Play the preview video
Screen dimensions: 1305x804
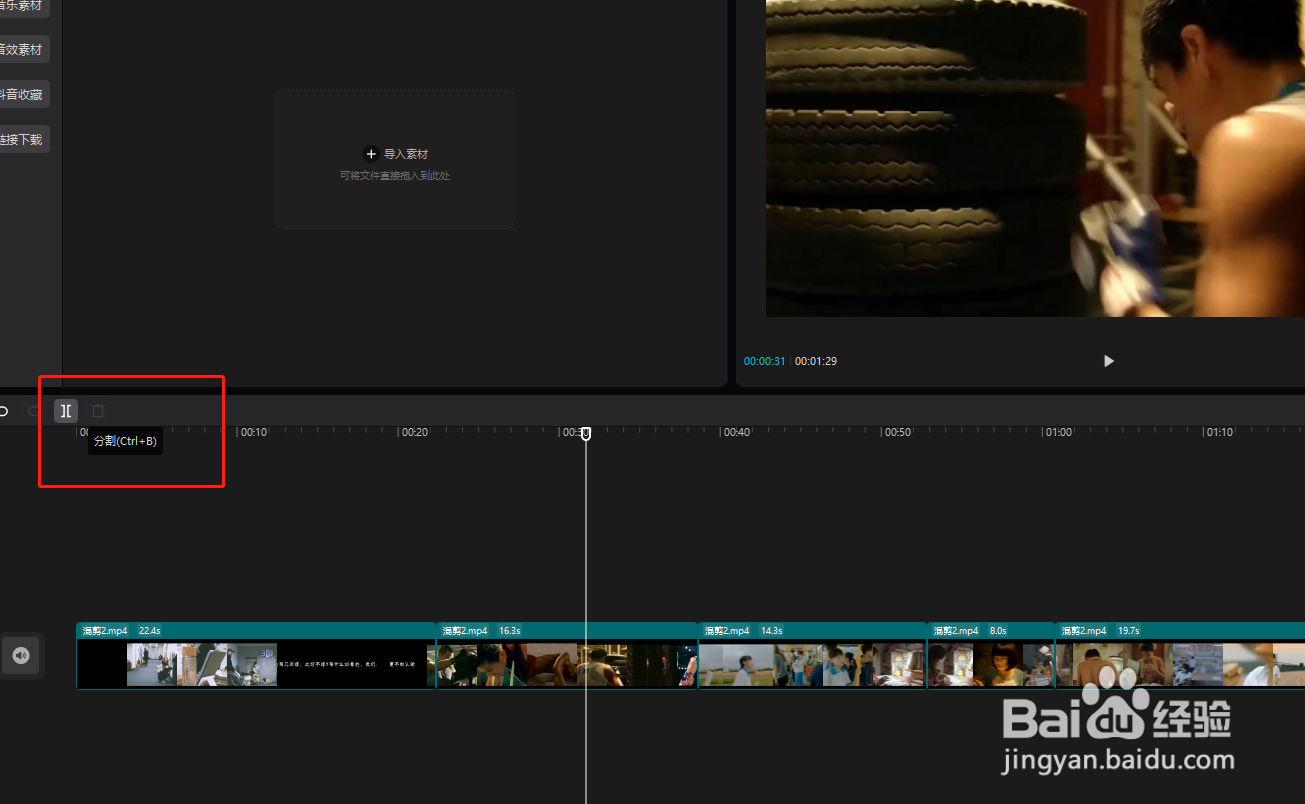pos(1108,361)
